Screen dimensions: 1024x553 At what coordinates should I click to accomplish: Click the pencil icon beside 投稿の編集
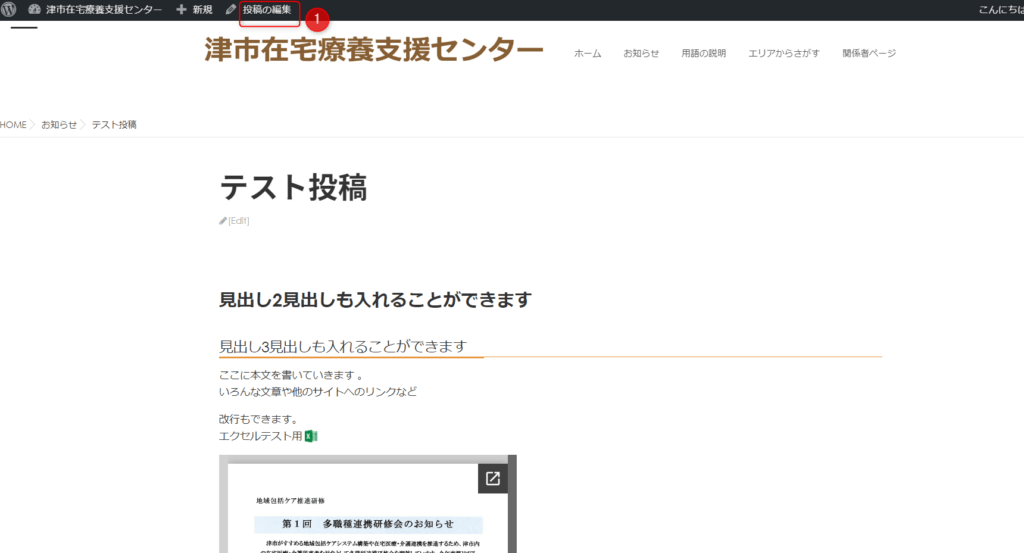231,9
